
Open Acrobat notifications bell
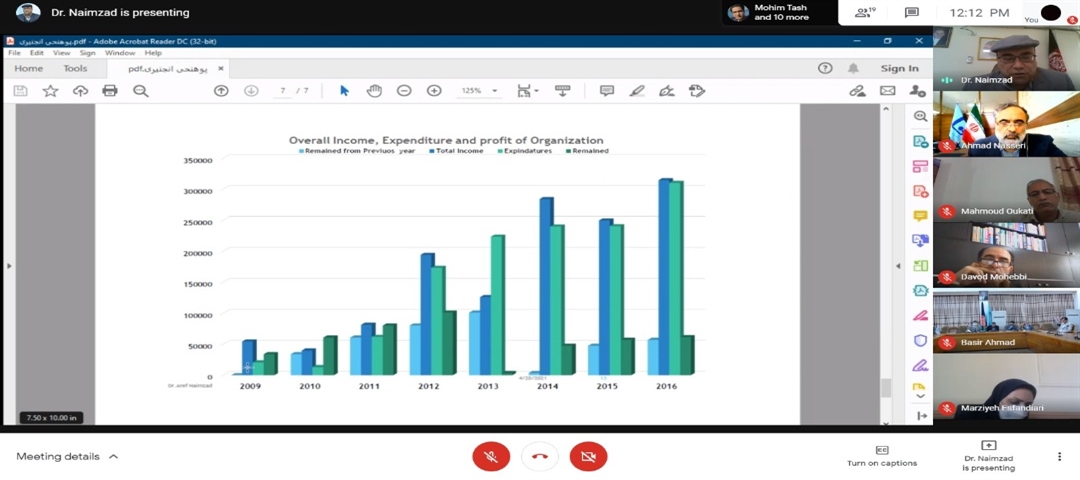[853, 68]
